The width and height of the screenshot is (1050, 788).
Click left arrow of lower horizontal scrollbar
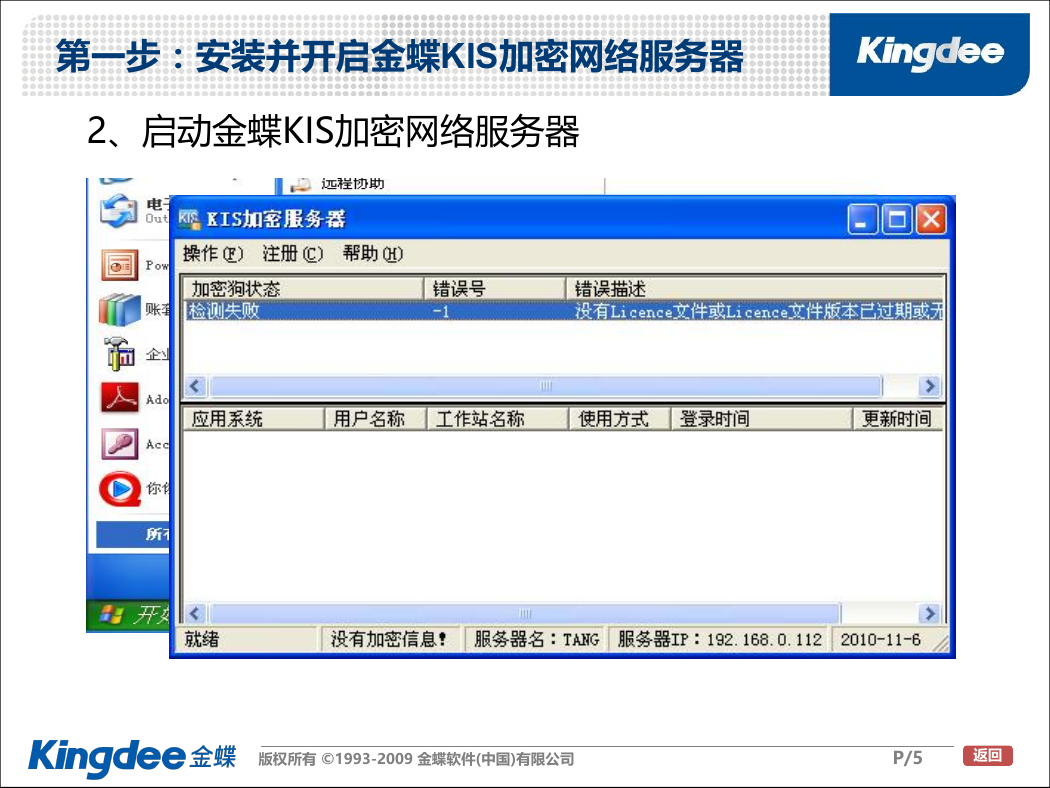pyautogui.click(x=196, y=613)
